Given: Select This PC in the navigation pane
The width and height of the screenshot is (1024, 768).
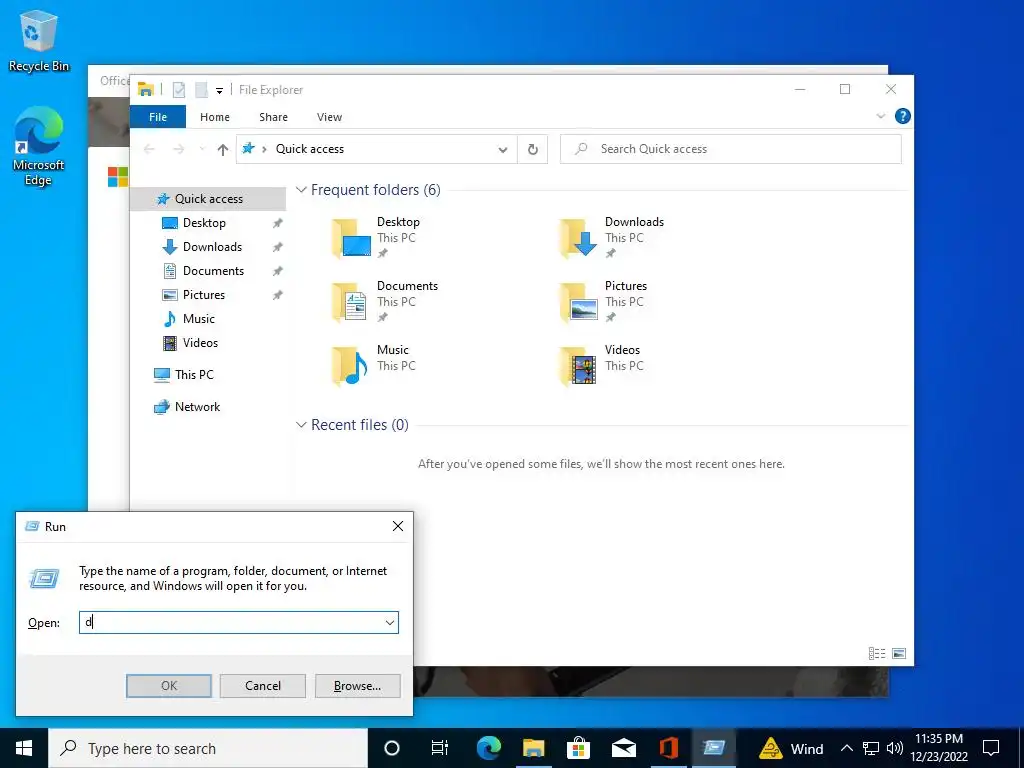Looking at the screenshot, I should click(194, 375).
